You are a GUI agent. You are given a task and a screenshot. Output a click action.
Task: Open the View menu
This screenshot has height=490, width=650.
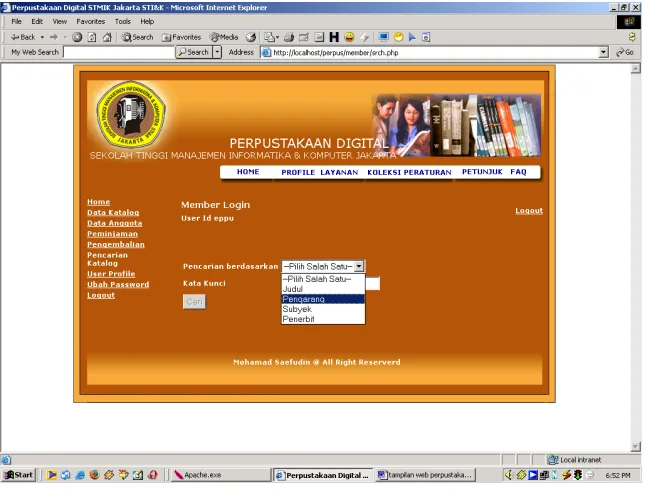pos(60,22)
